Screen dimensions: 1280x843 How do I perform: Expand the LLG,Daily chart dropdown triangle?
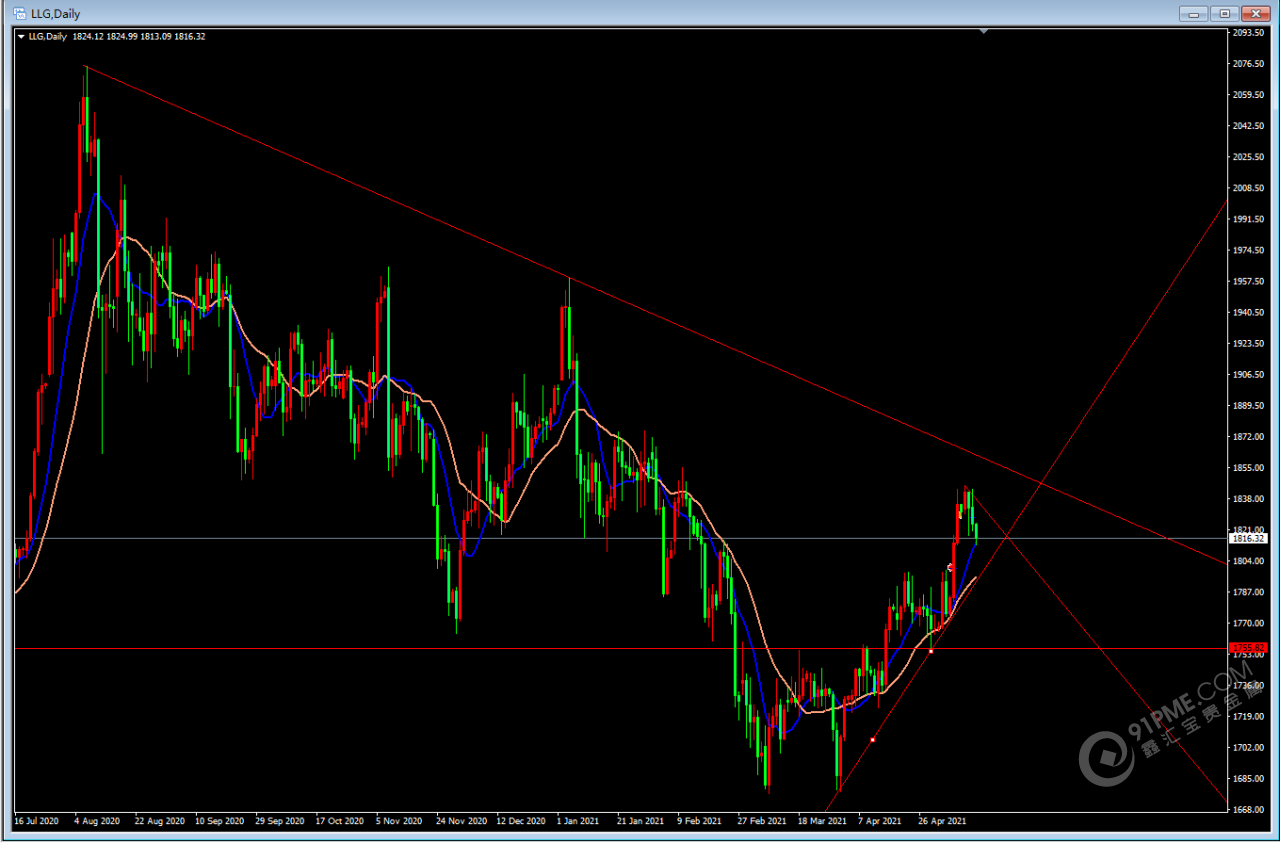pos(22,36)
